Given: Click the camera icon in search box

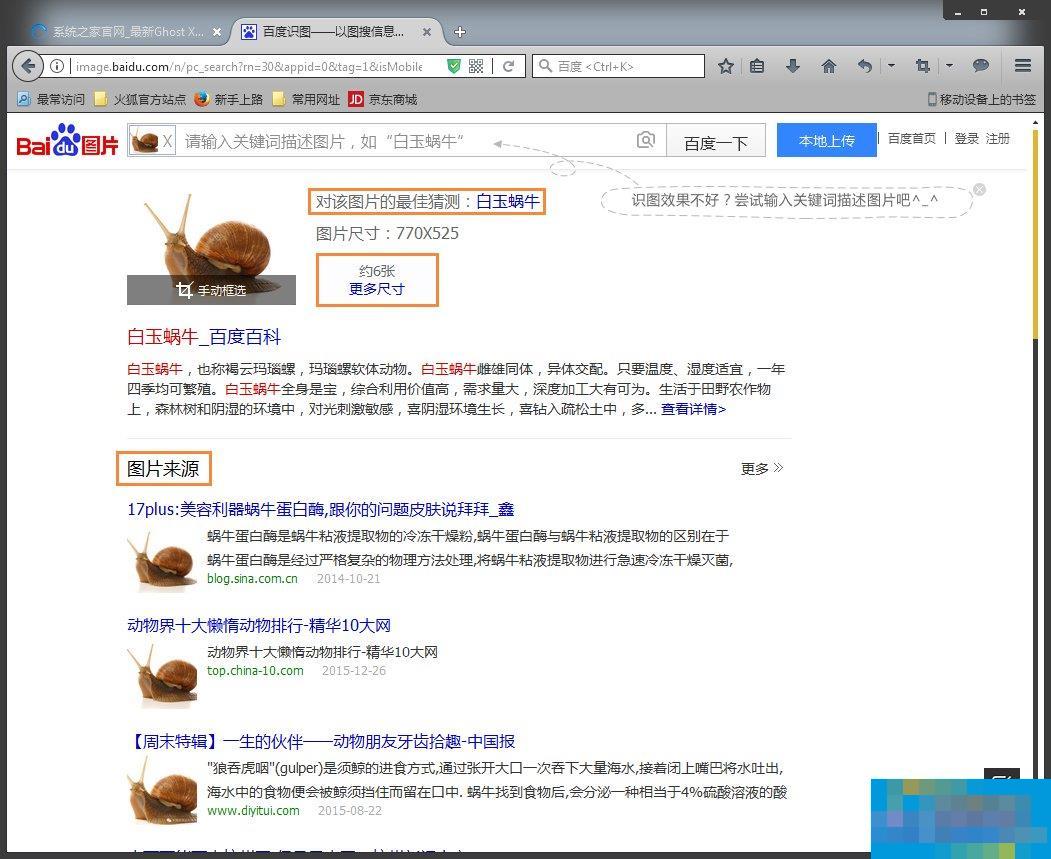Looking at the screenshot, I should click(x=646, y=140).
